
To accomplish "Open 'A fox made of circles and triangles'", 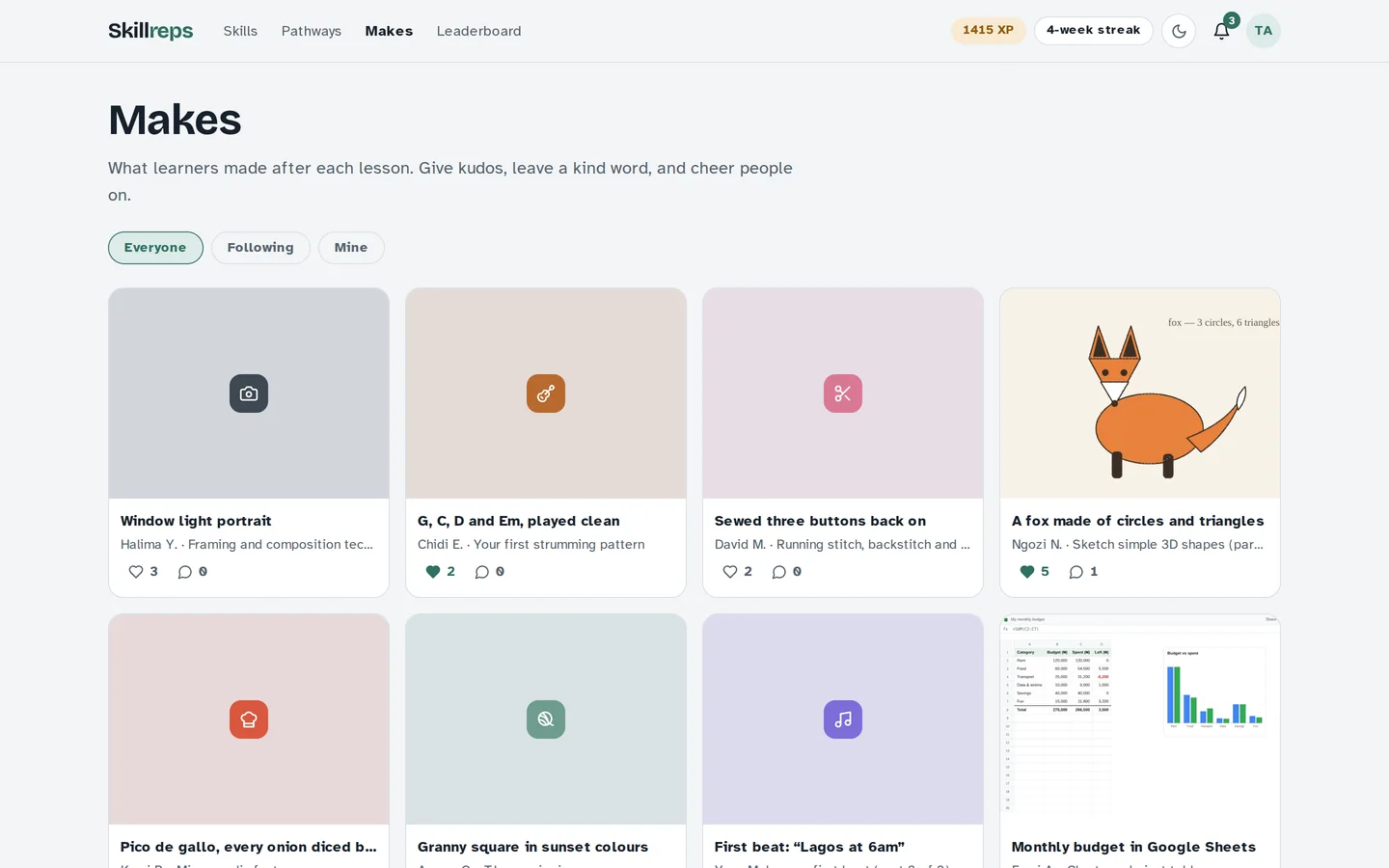I will [x=1137, y=521].
